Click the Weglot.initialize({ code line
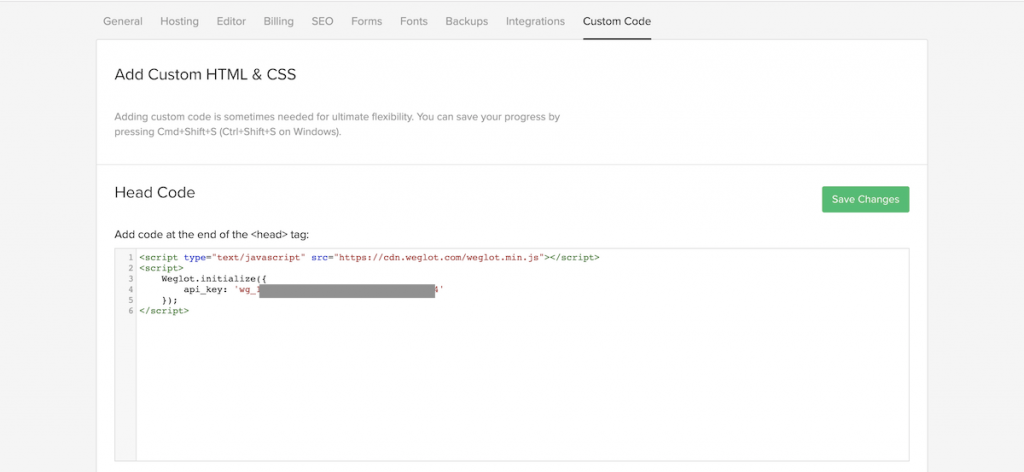Image resolution: width=1024 pixels, height=472 pixels. pos(214,279)
